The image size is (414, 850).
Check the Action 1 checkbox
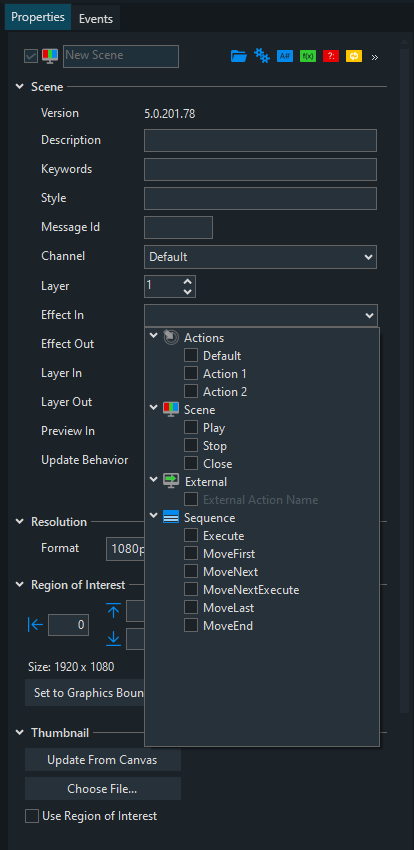[x=191, y=374]
